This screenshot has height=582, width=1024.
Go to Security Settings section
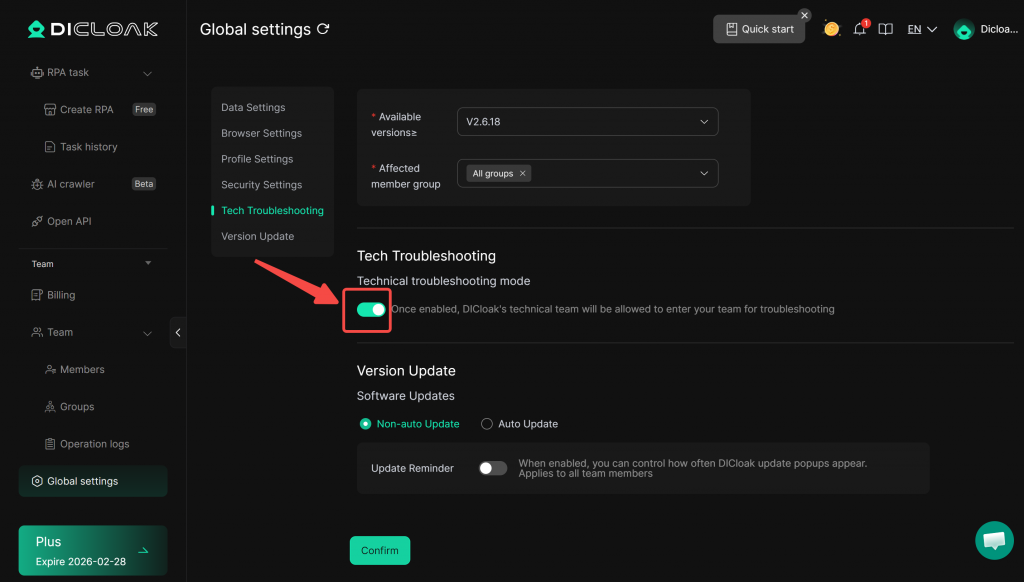(x=261, y=185)
